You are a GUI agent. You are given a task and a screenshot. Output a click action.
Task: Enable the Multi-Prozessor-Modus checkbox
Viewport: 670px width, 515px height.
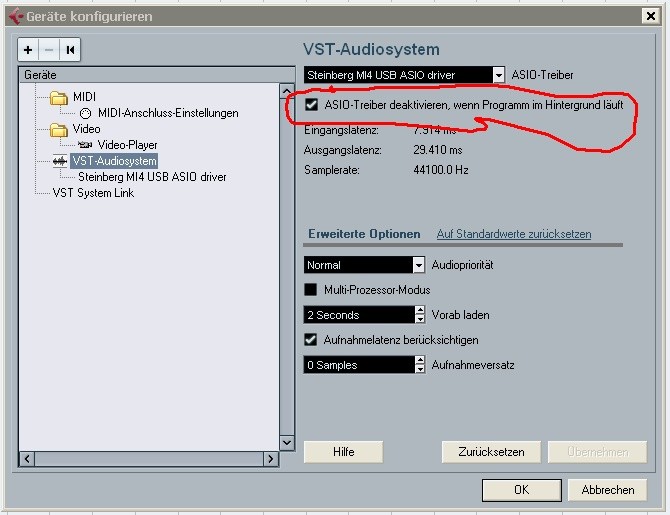click(311, 290)
